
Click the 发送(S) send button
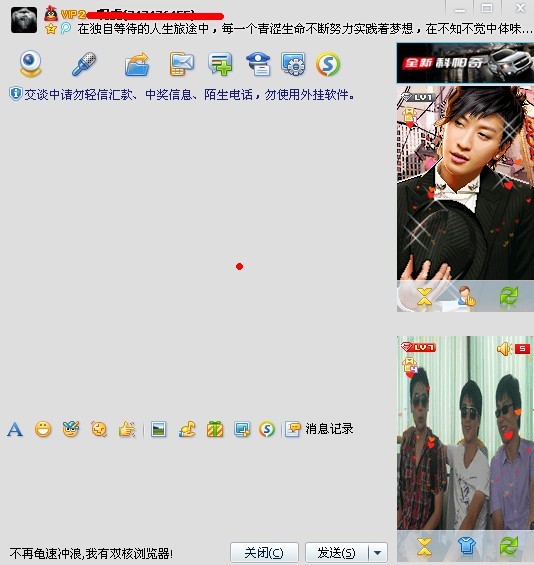point(337,552)
